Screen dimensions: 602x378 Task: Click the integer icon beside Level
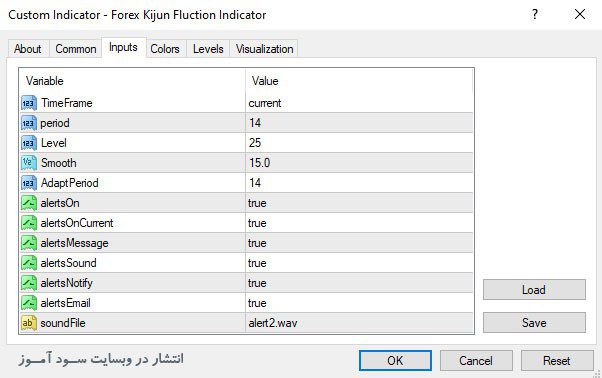29,143
